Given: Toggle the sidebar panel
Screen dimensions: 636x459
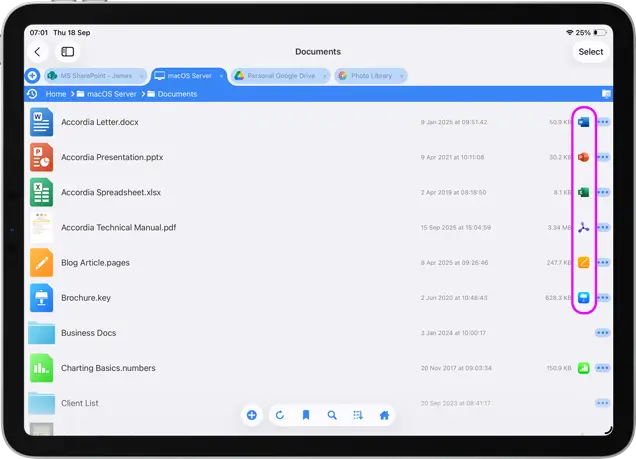Looking at the screenshot, I should [68, 52].
